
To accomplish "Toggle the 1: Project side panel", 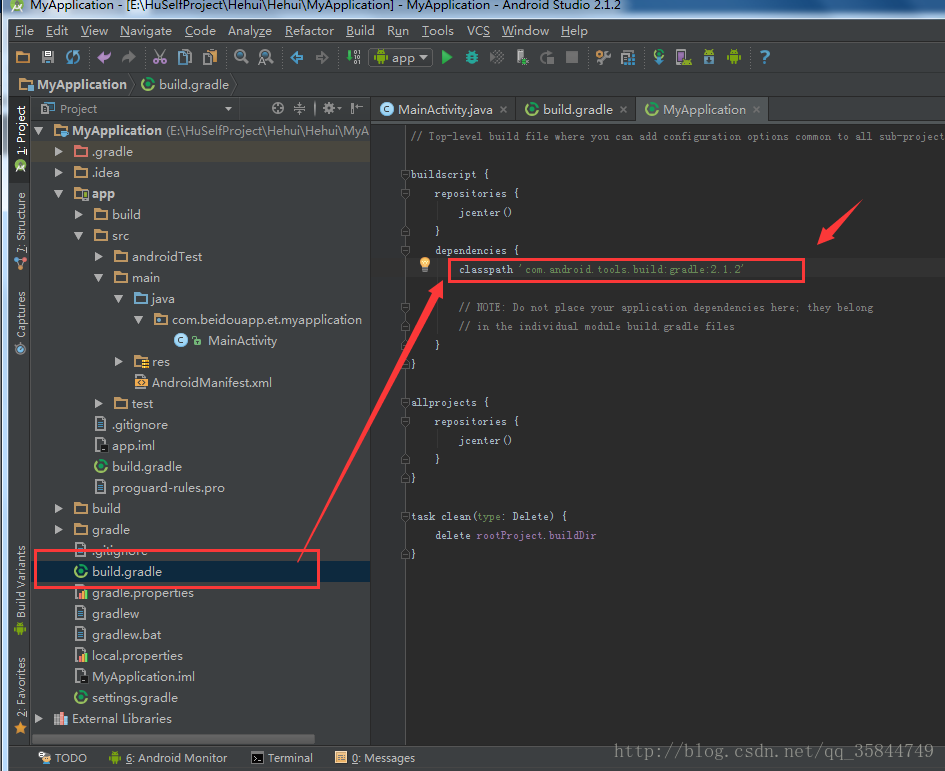I will [21, 139].
